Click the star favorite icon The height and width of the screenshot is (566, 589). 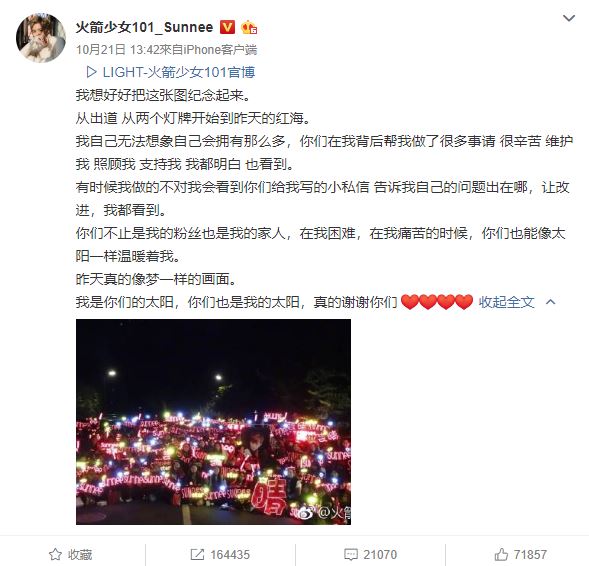click(55, 554)
